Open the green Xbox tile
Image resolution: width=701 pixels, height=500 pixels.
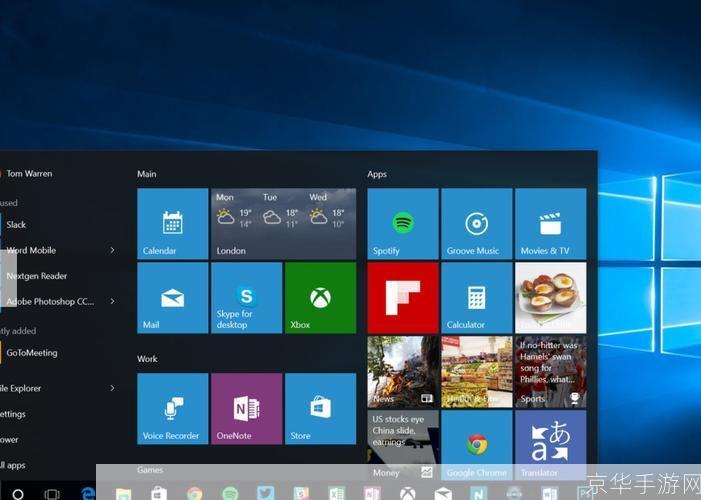[321, 298]
